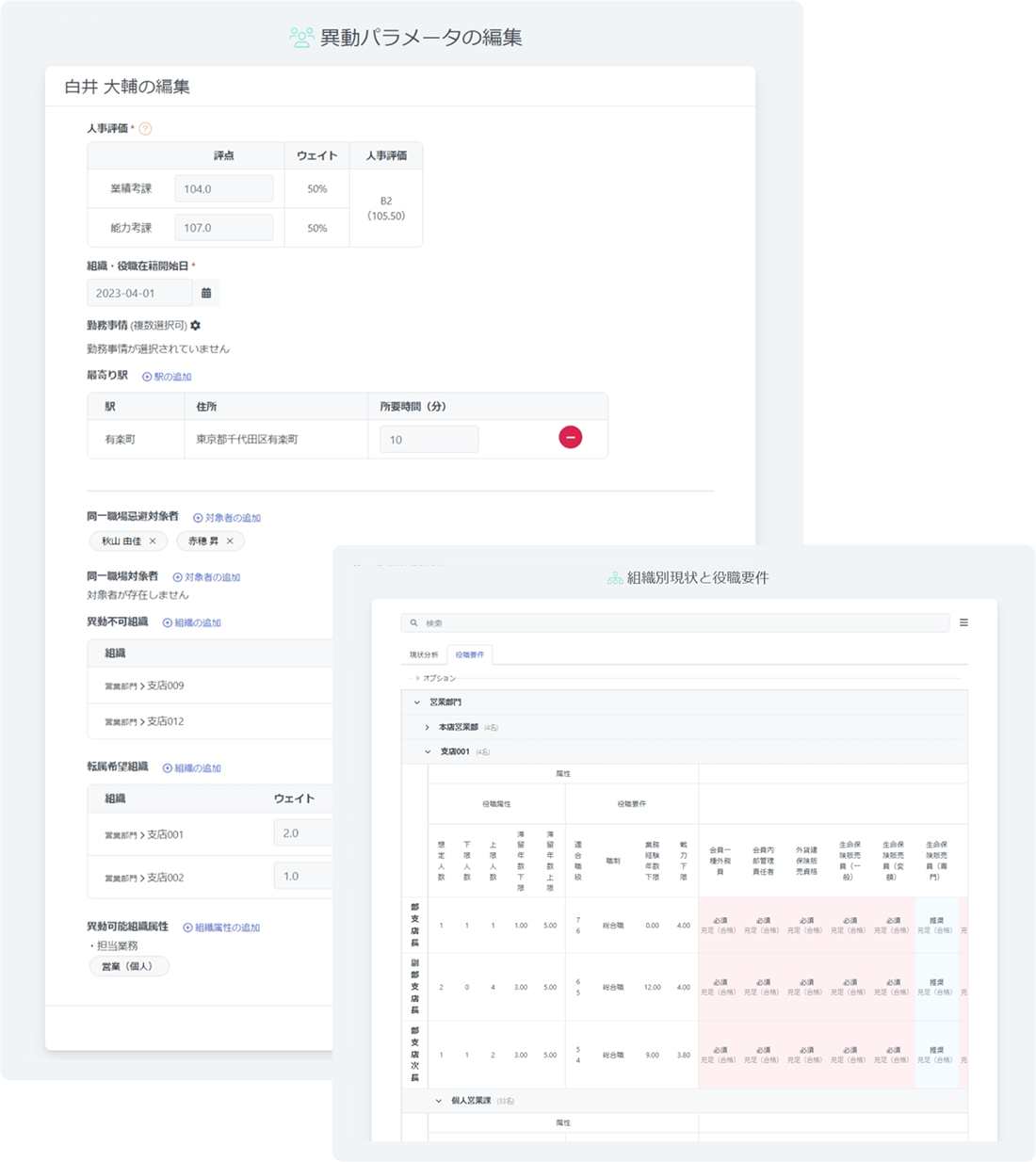Click the gear icon beside 勤務事情
Image resolution: width=1036 pixels, height=1162 pixels.
[196, 325]
